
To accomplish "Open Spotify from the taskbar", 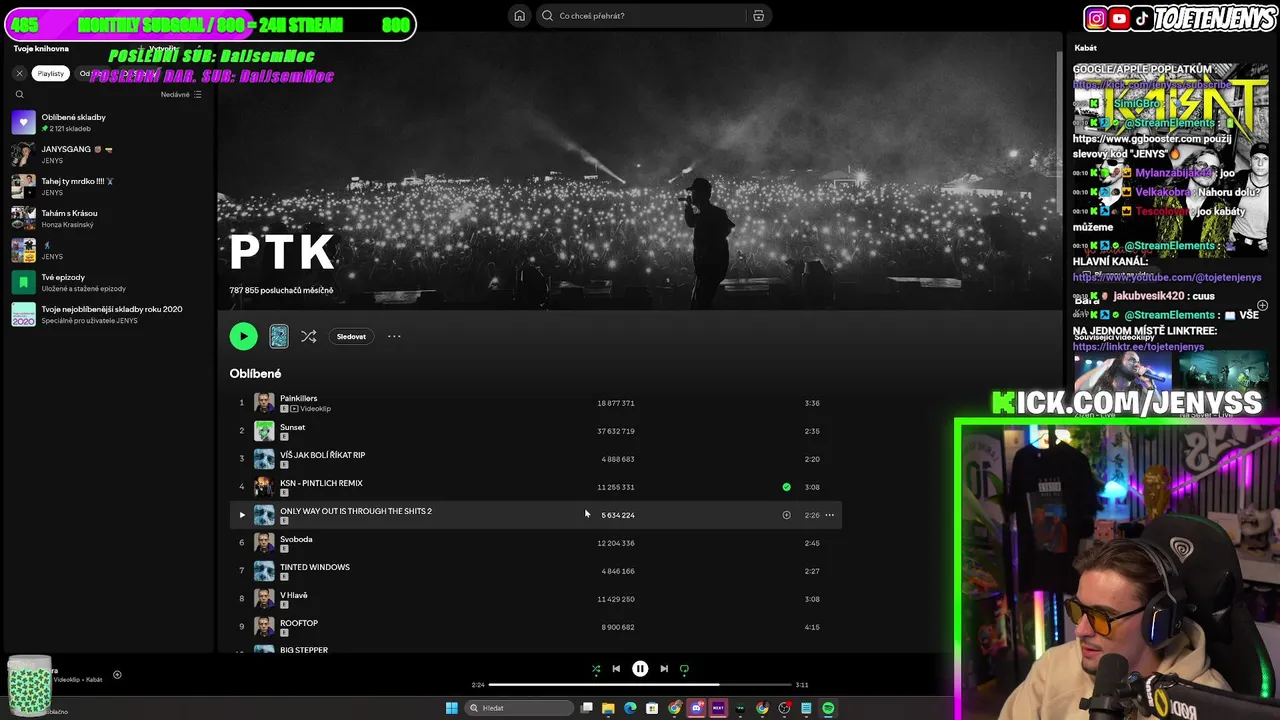I will point(828,708).
